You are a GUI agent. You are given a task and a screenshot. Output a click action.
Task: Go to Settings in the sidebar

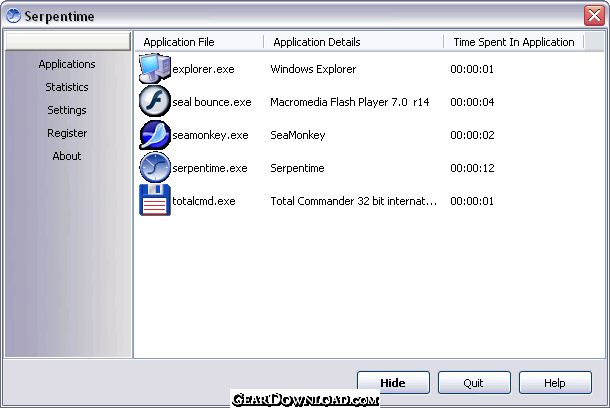click(x=67, y=110)
